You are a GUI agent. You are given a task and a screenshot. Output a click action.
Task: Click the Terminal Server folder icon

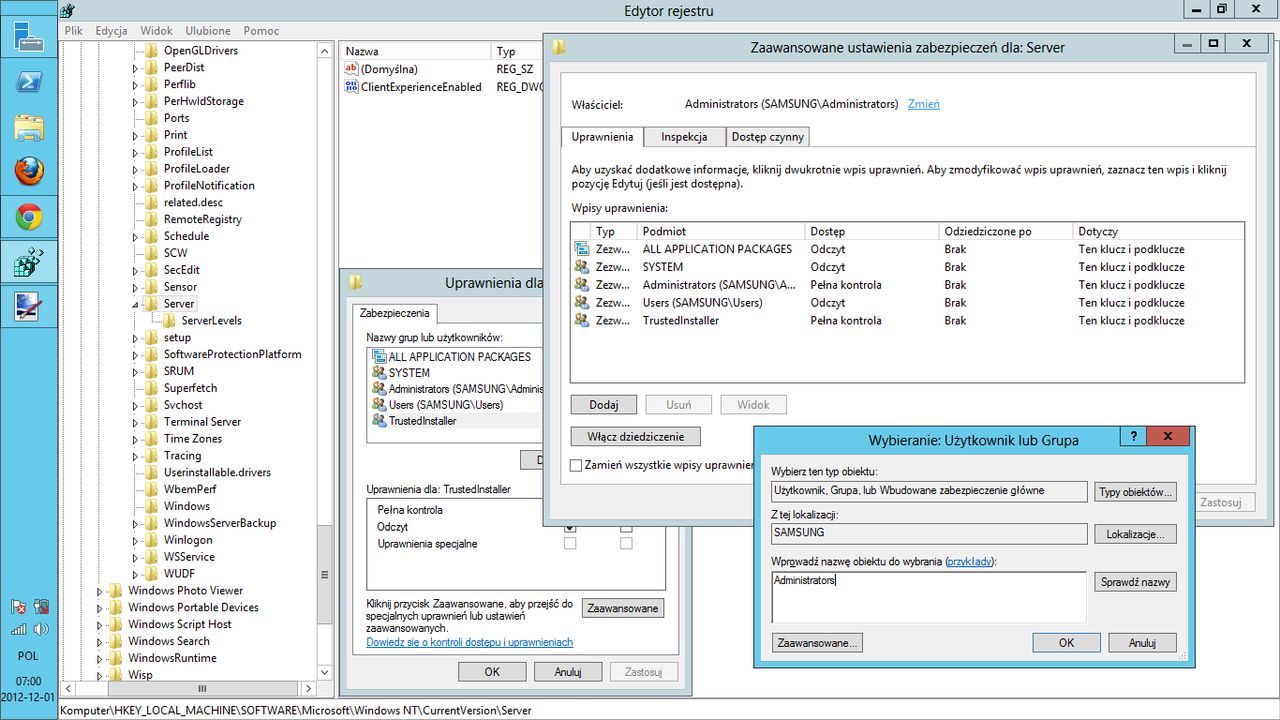pyautogui.click(x=152, y=421)
